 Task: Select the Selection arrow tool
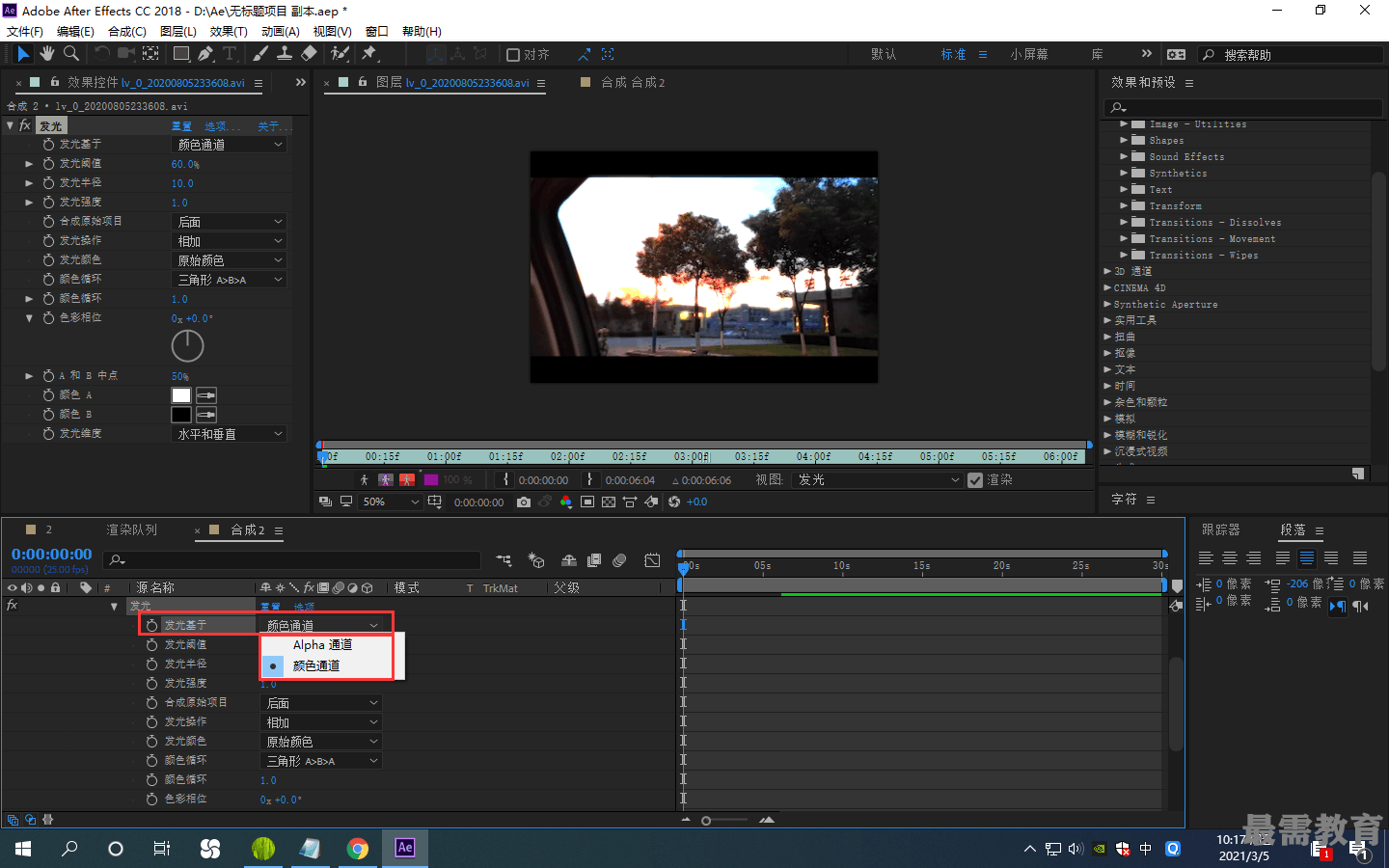[24, 54]
